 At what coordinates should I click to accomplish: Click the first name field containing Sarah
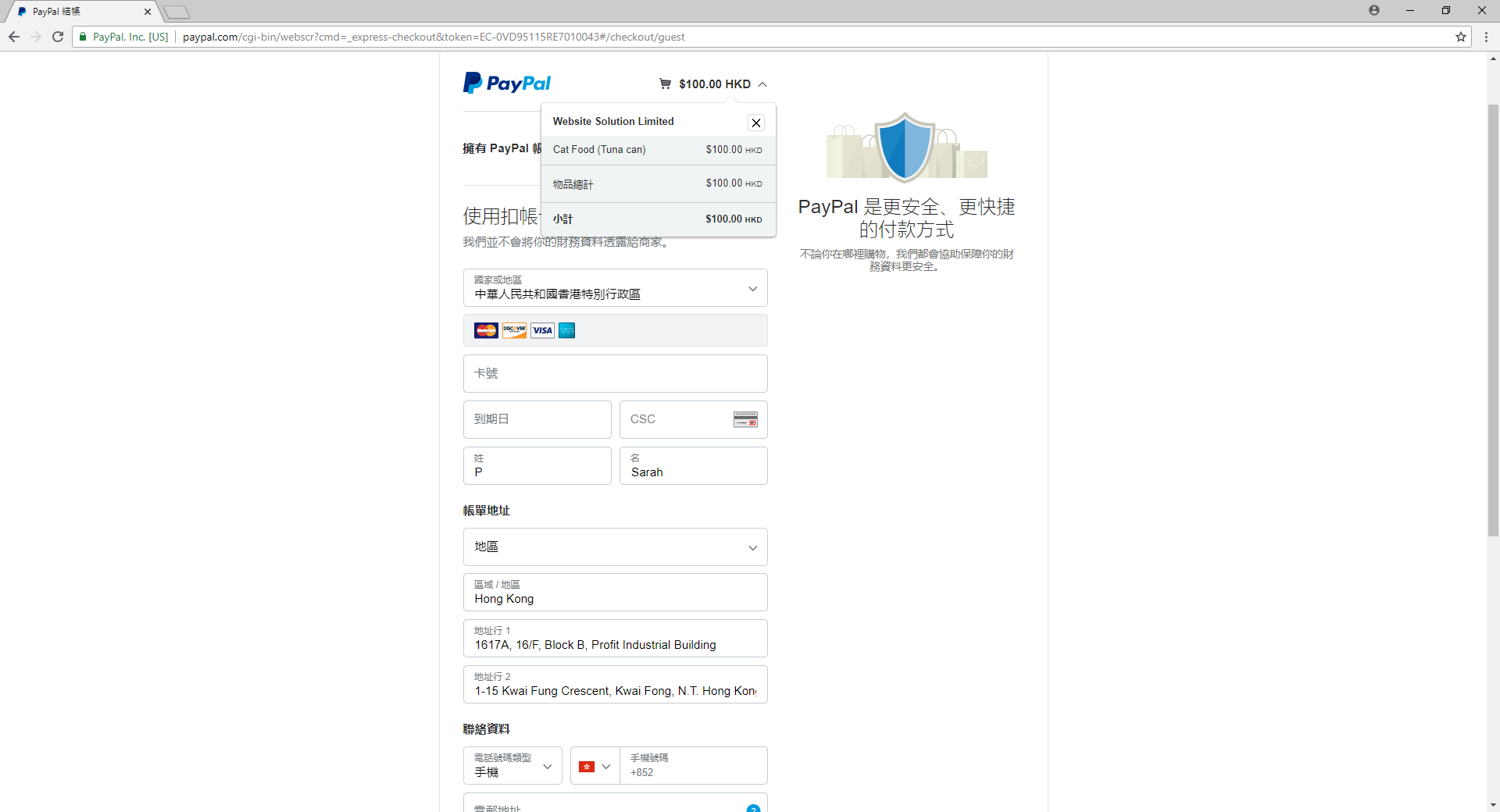point(694,466)
